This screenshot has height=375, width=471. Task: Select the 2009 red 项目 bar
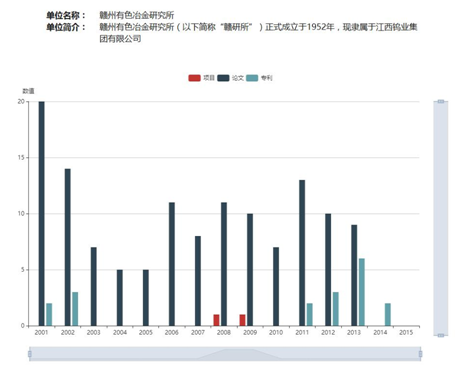[242, 320]
